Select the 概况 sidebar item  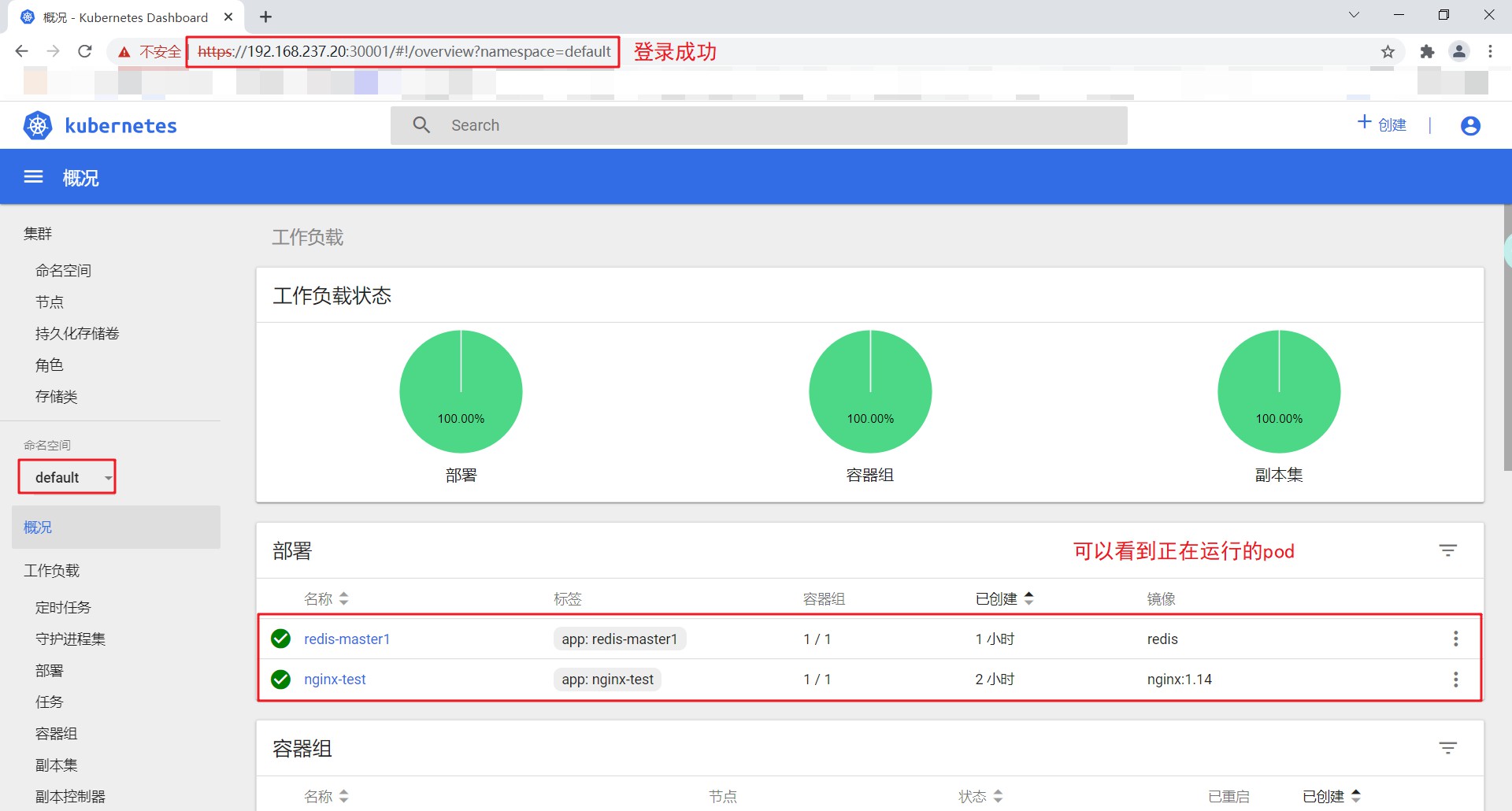tap(116, 528)
